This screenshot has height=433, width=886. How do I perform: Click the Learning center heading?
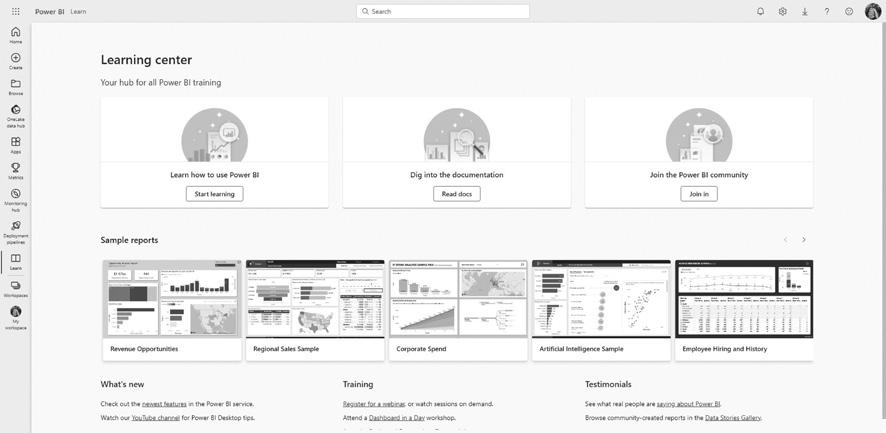point(146,60)
